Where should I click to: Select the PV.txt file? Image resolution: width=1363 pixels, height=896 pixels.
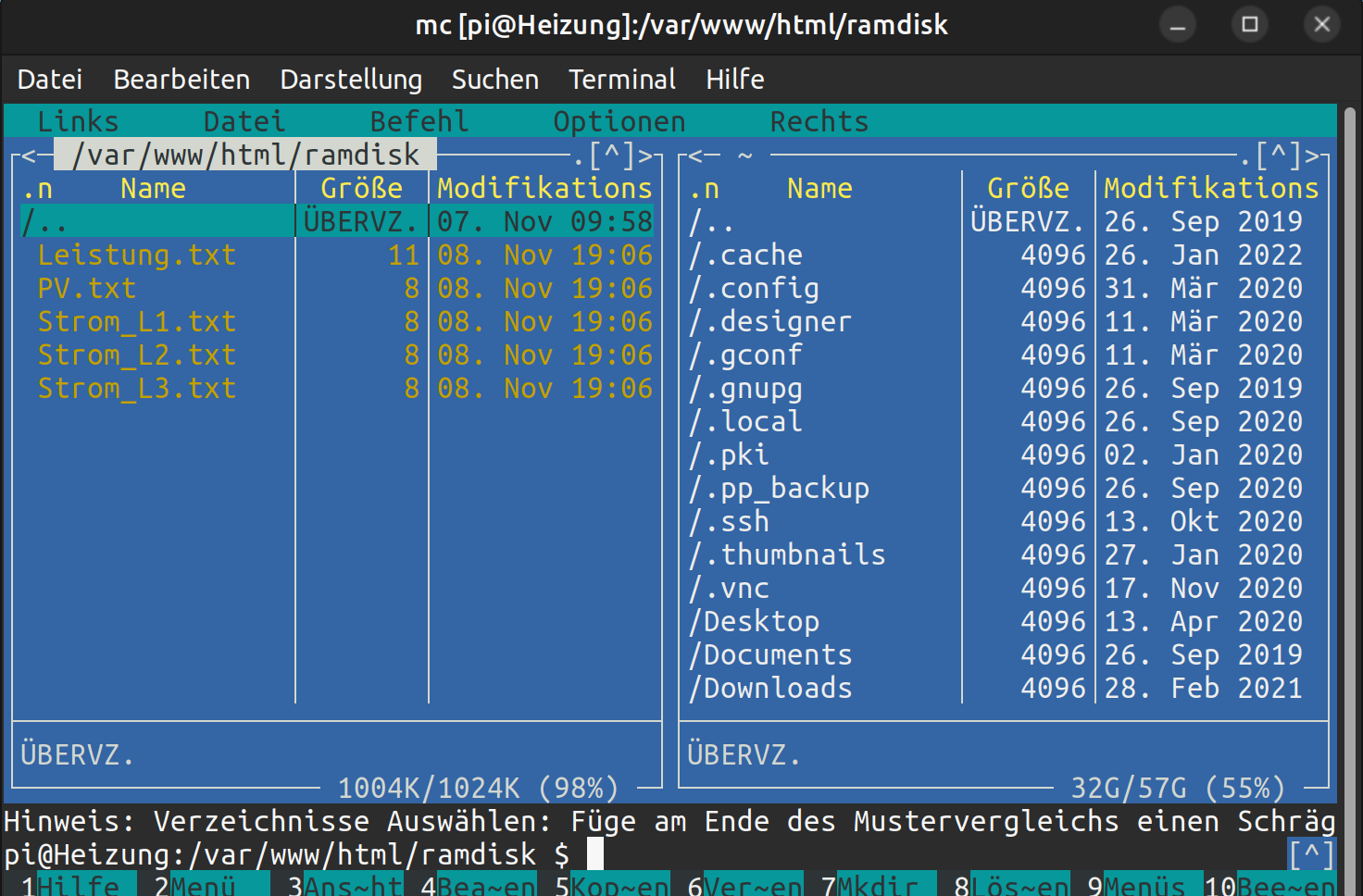click(x=337, y=288)
